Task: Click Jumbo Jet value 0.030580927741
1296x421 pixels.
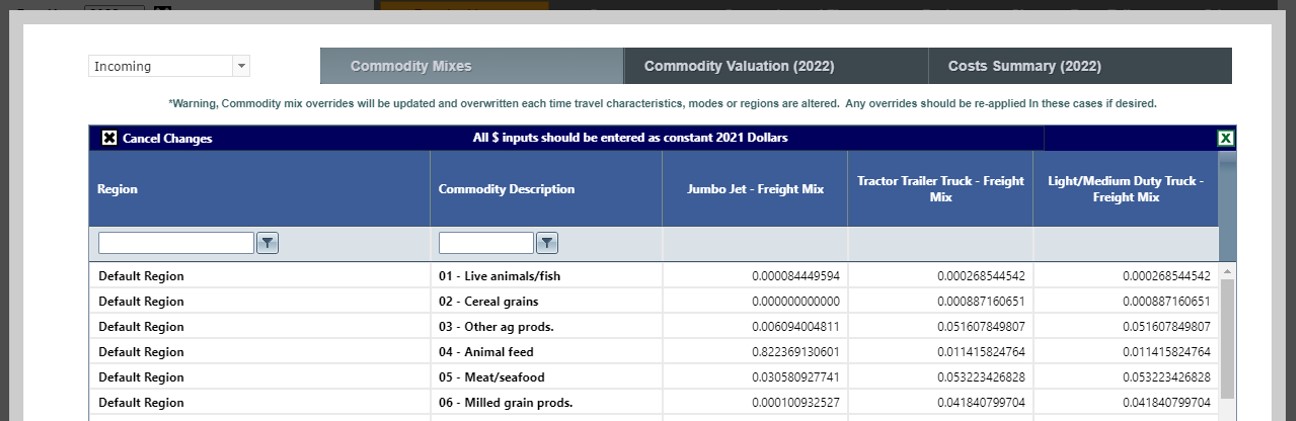Action: coord(796,377)
